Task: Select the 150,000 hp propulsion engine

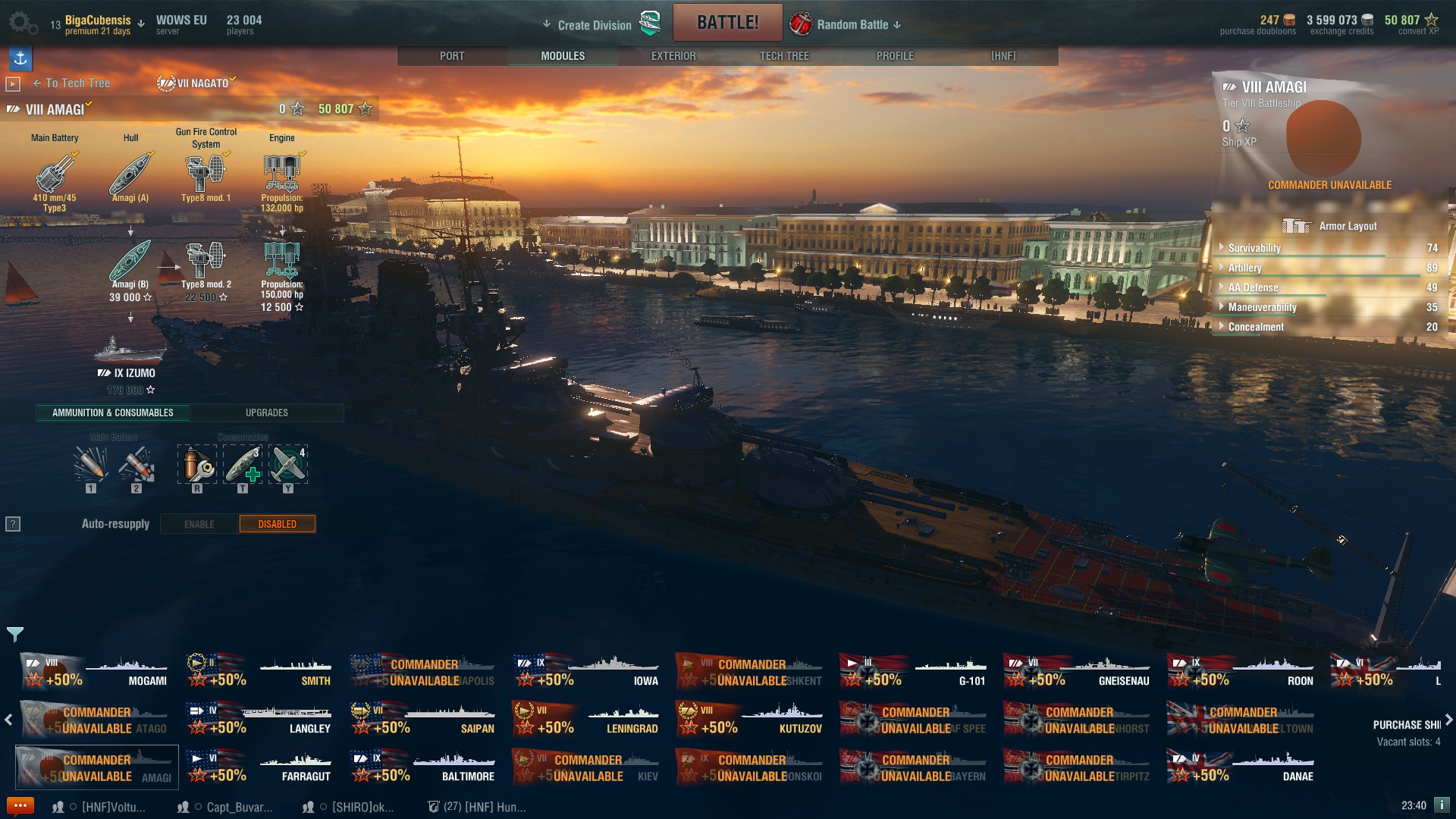Action: click(x=282, y=260)
